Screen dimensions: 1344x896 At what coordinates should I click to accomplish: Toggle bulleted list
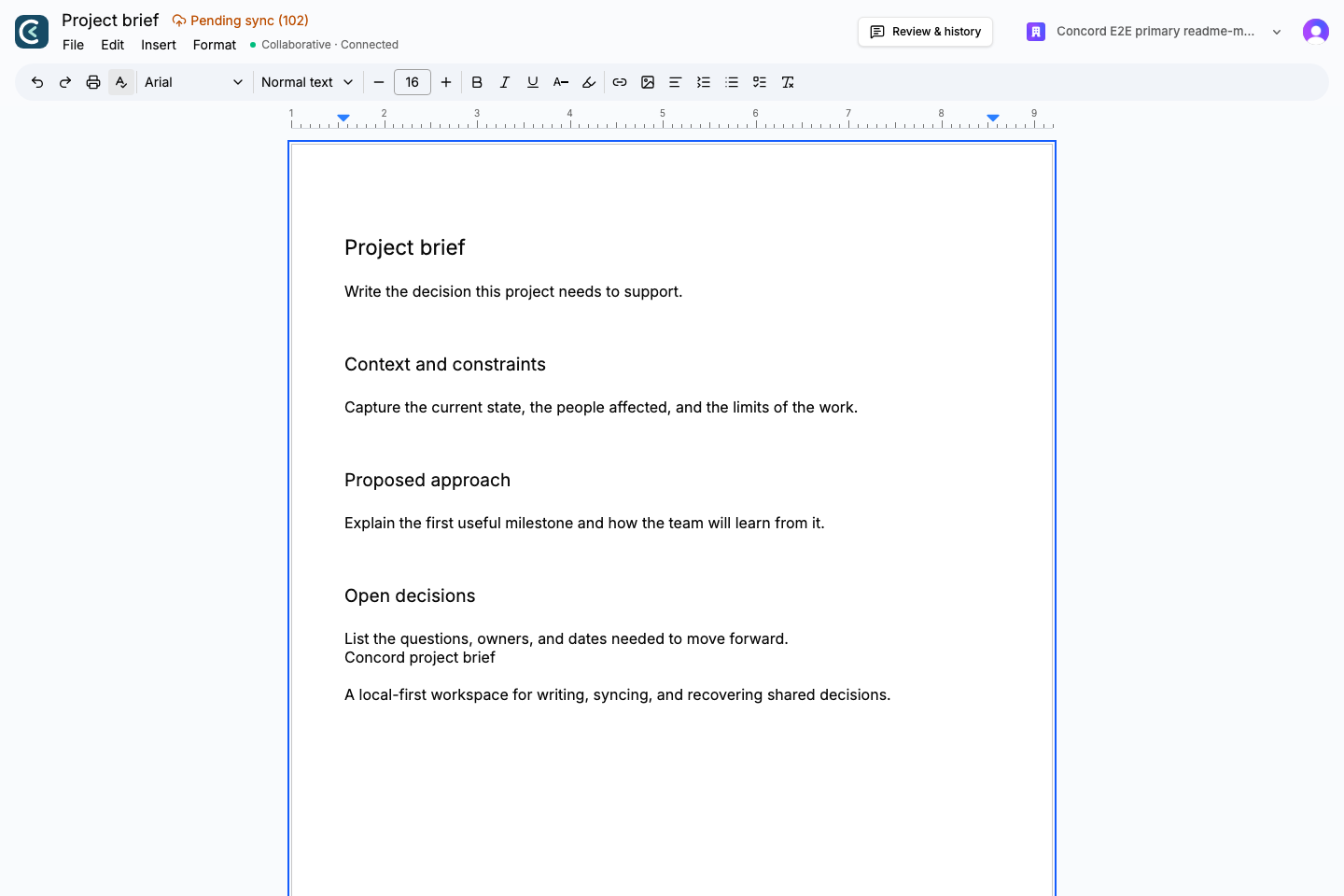pyautogui.click(x=732, y=82)
